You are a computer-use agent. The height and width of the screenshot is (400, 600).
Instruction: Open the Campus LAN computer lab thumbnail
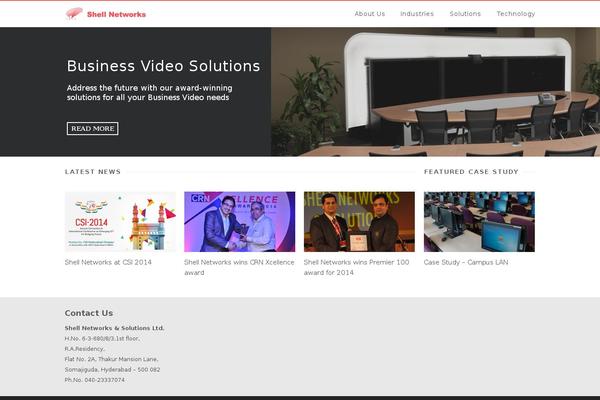479,222
